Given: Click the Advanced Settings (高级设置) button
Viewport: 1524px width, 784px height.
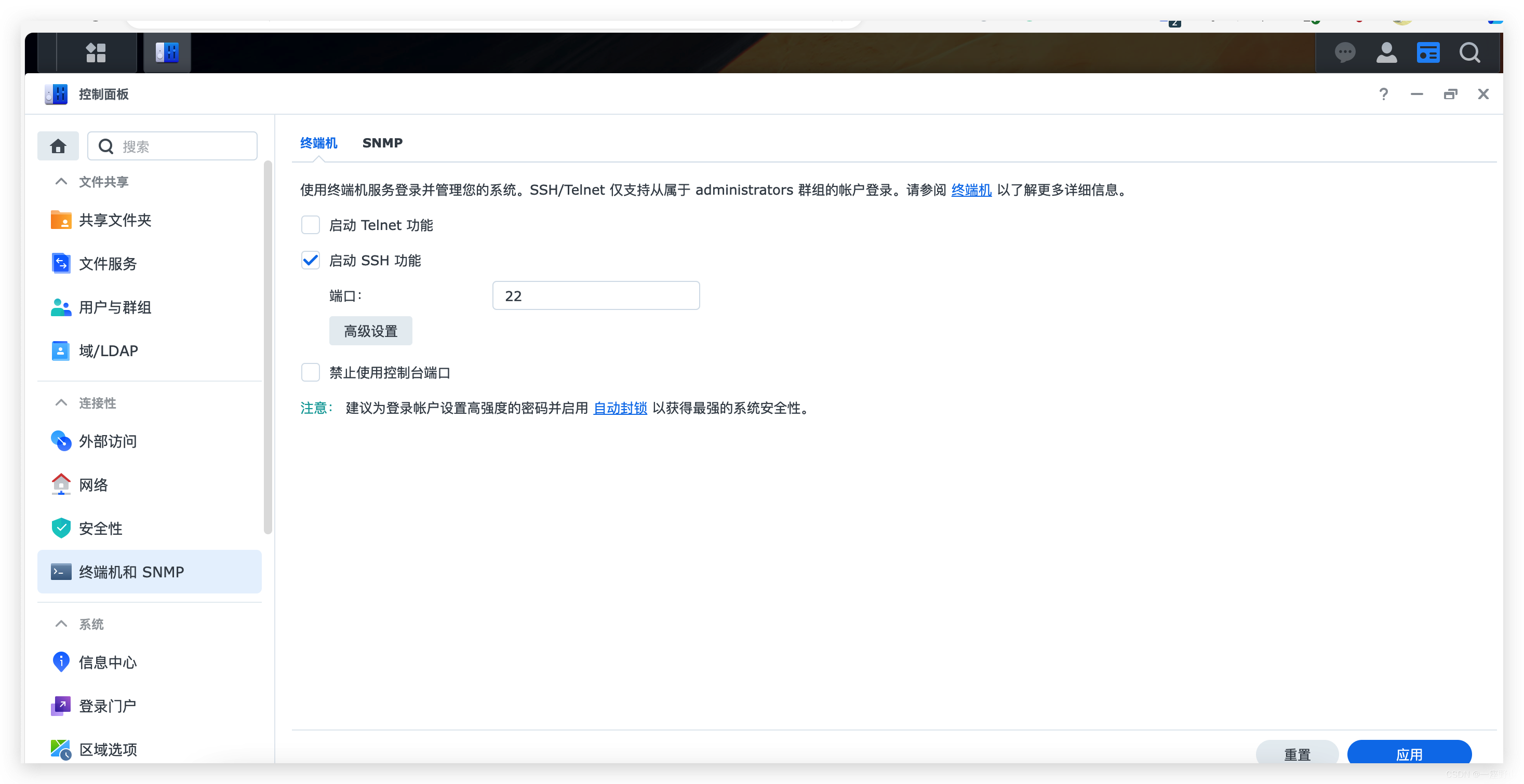Looking at the screenshot, I should point(370,331).
